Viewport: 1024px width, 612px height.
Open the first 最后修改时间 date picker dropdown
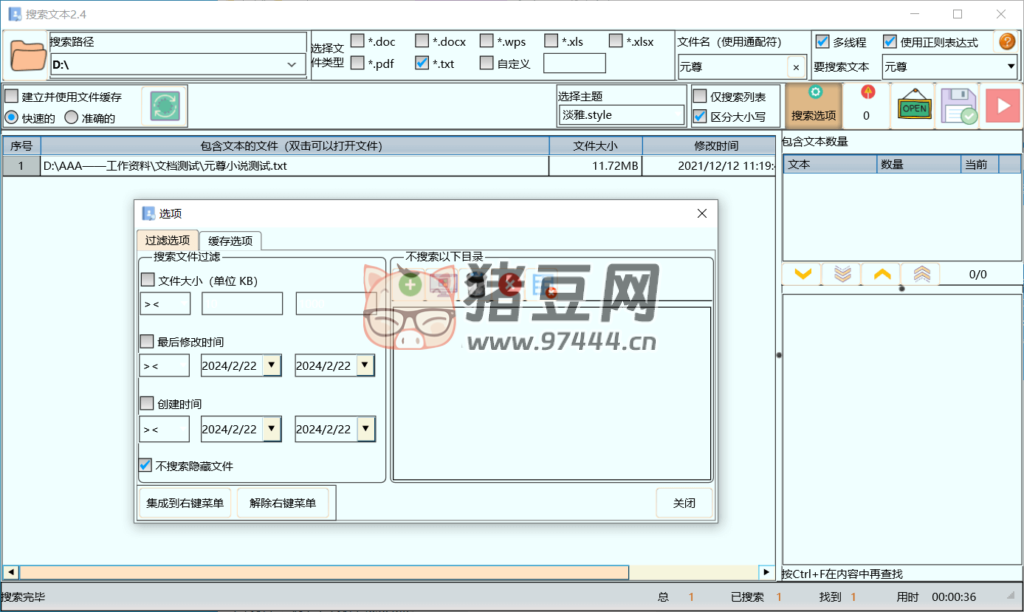271,366
